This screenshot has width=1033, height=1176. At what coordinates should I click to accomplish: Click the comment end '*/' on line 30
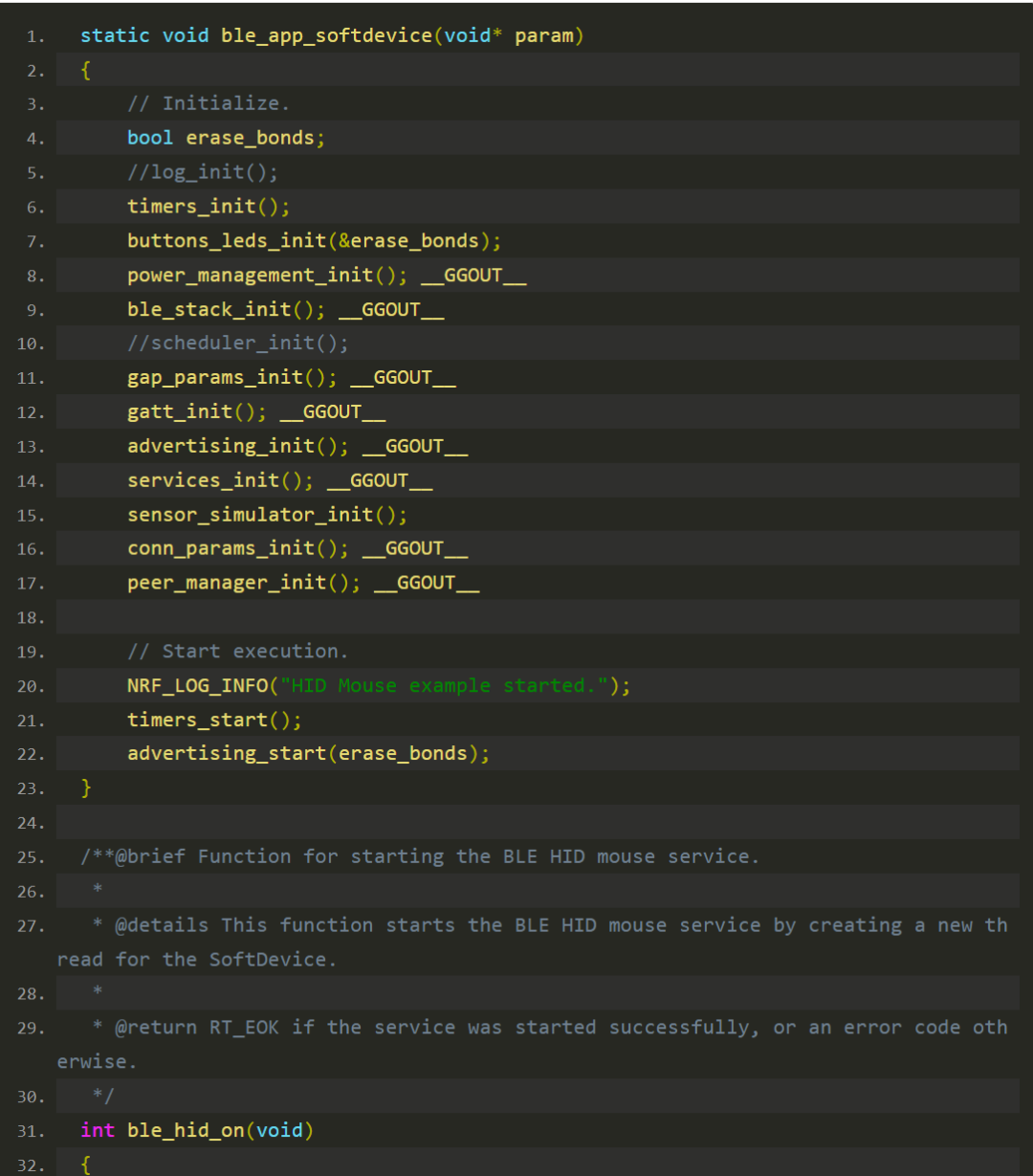click(103, 1097)
